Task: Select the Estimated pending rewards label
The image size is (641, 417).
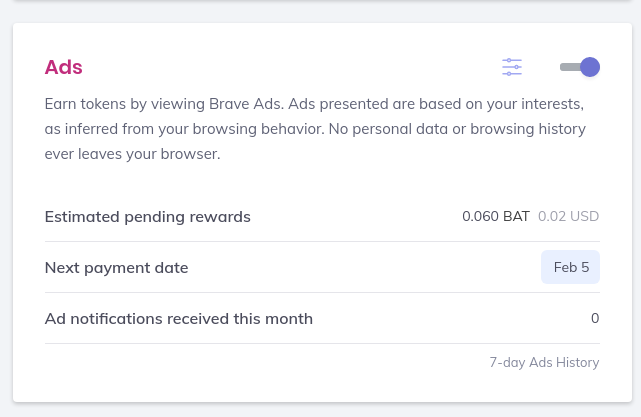Action: 148,216
